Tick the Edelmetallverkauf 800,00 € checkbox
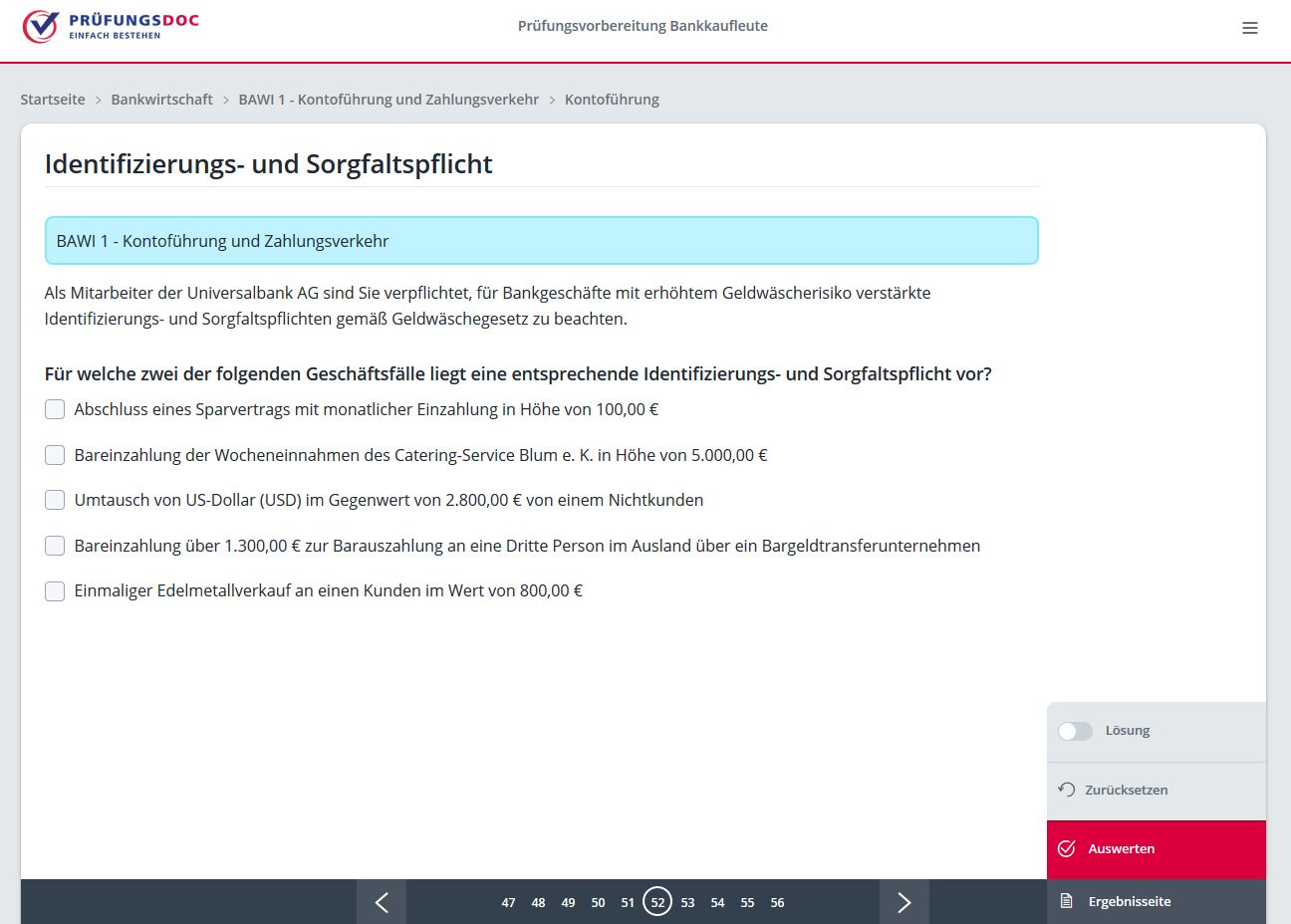Viewport: 1291px width, 924px height. (x=55, y=590)
